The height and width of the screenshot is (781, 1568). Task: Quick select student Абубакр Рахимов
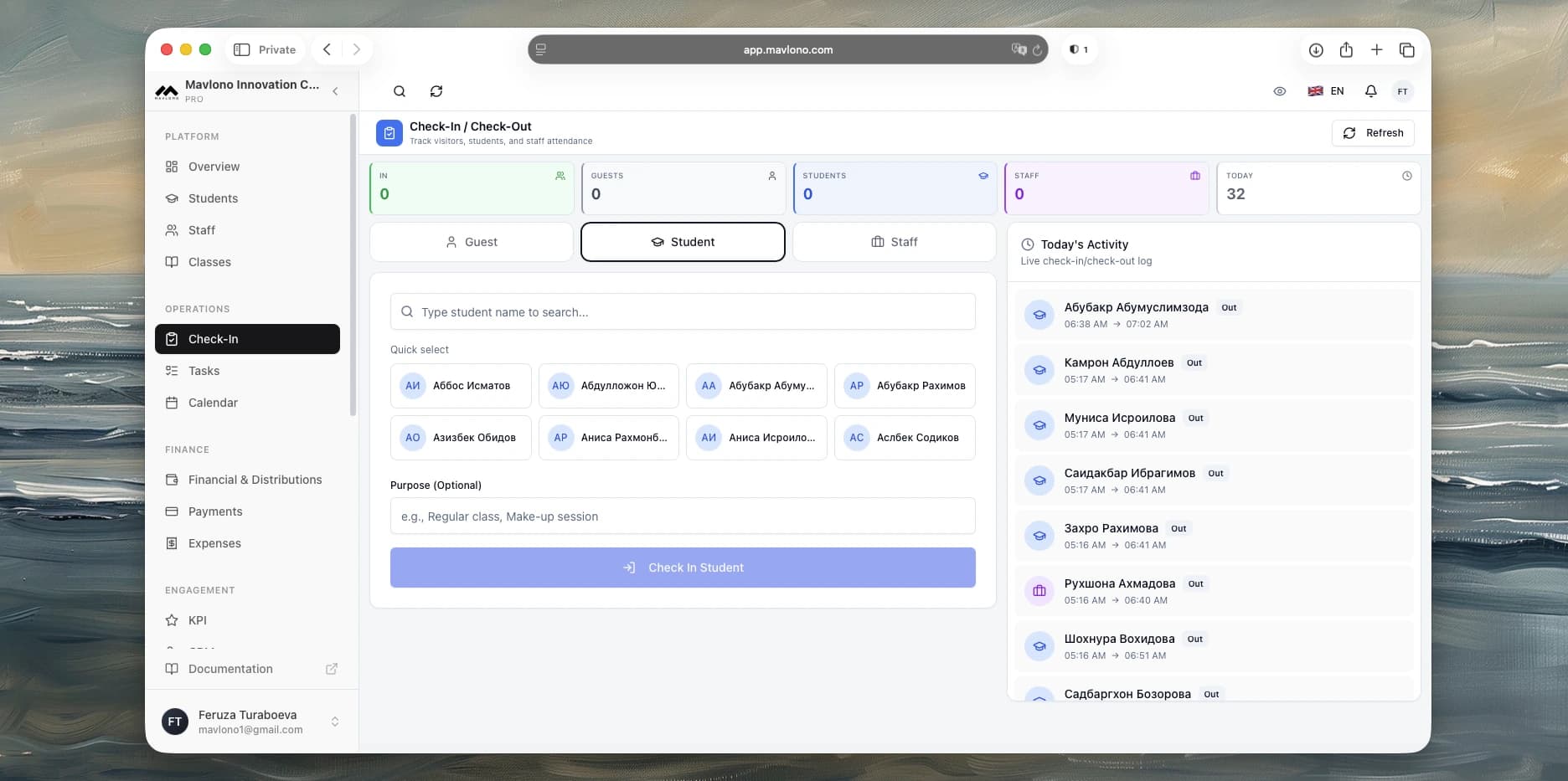coord(905,386)
